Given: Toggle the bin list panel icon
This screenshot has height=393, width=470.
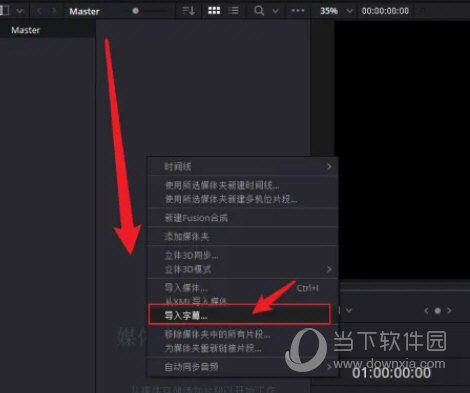Looking at the screenshot, I should tap(4, 11).
